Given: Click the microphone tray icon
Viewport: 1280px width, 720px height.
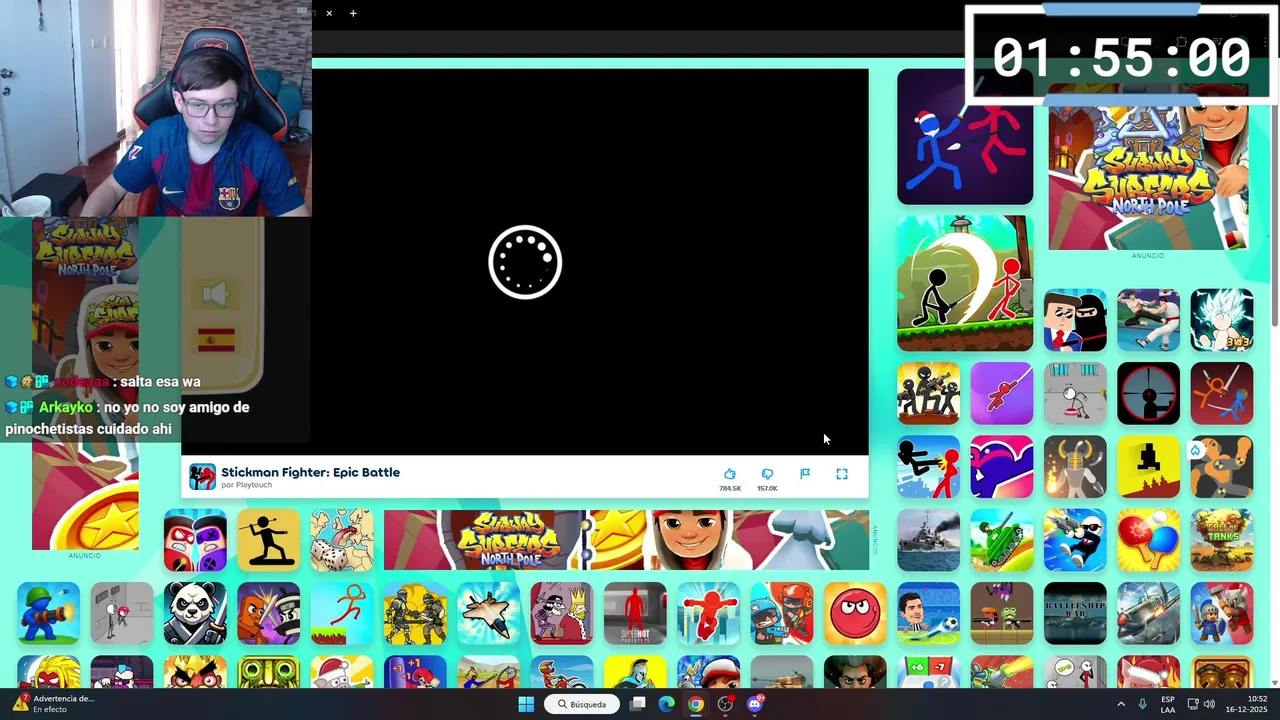Looking at the screenshot, I should coord(1142,704).
